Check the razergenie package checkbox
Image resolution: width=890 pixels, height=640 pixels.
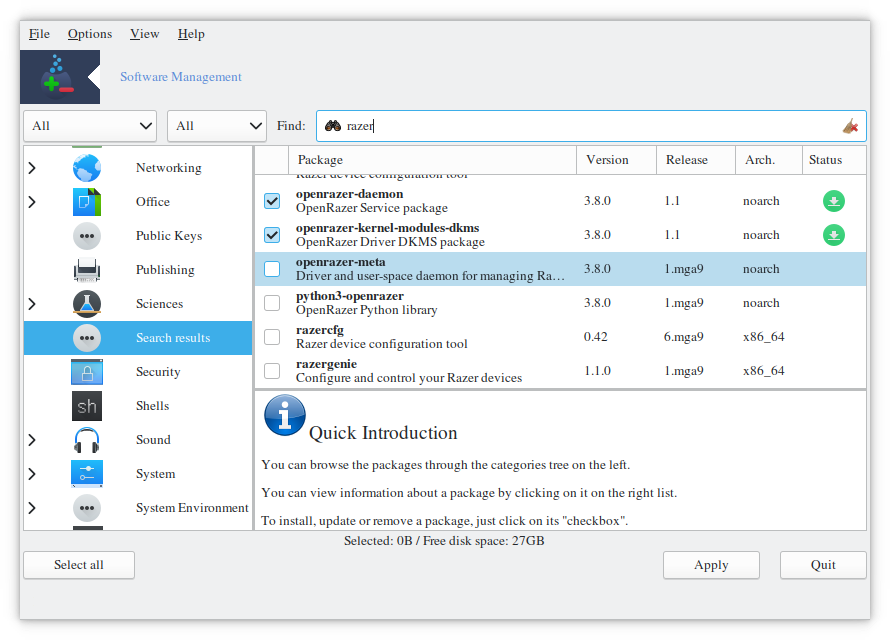coord(272,371)
